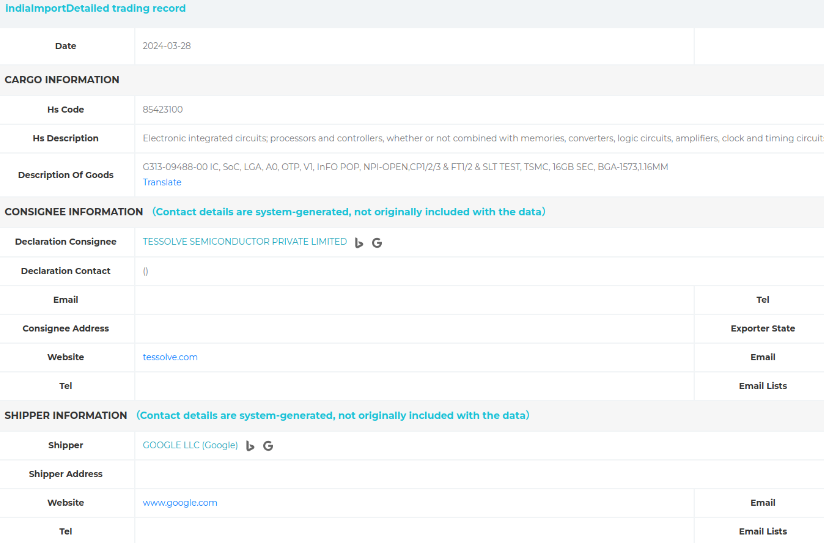The width and height of the screenshot is (824, 543).
Task: Click the Declaration Contact value ()
Action: [x=146, y=271]
